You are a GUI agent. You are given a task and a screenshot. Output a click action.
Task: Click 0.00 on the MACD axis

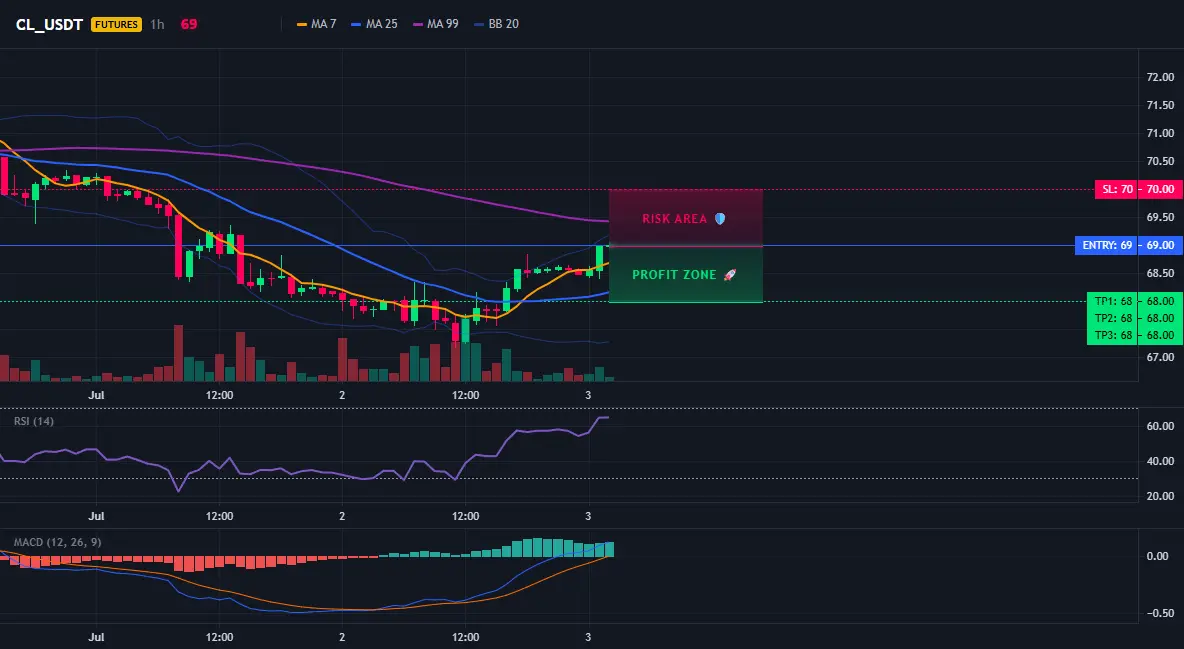[x=1158, y=556]
